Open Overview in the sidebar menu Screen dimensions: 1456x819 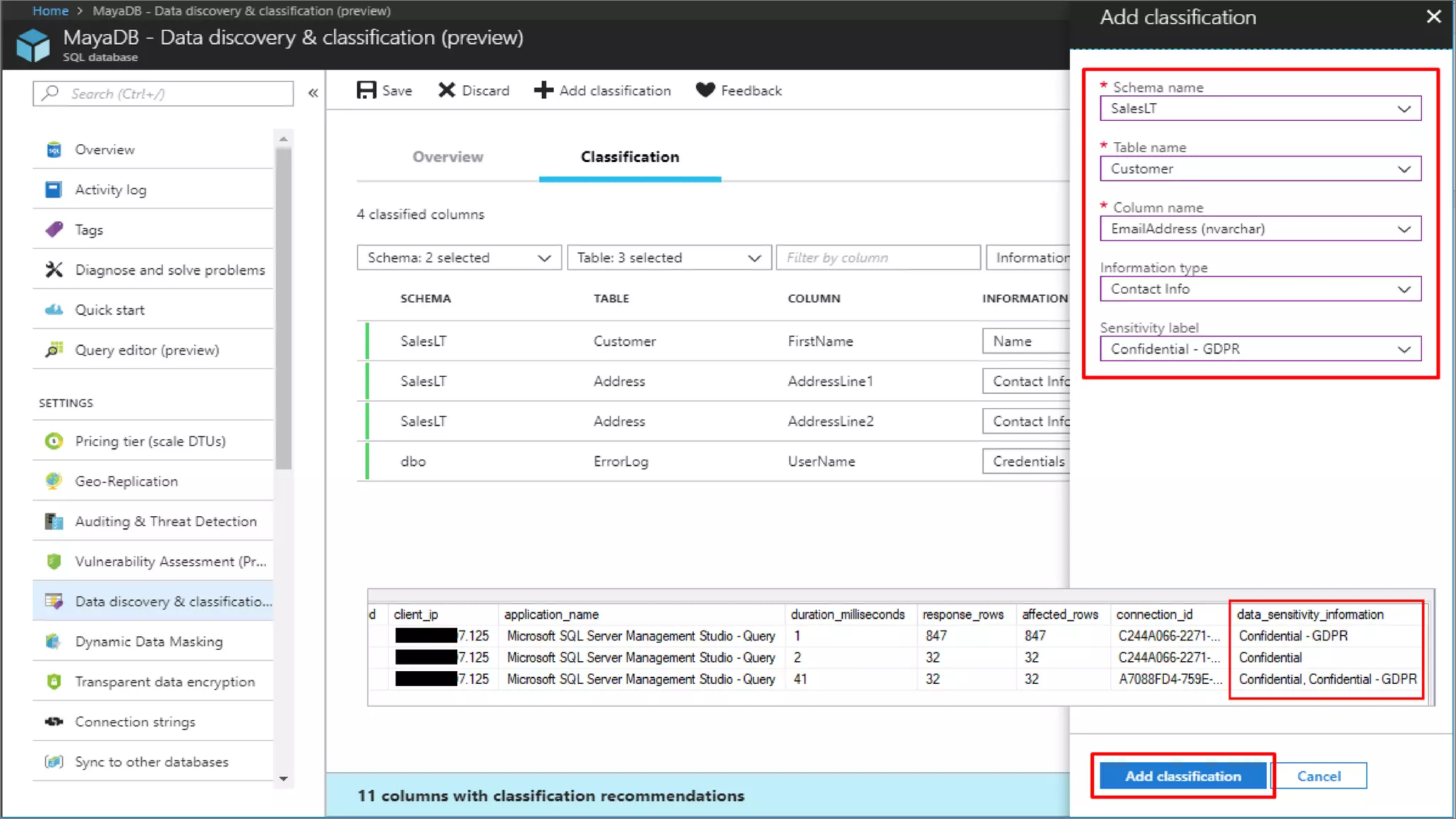(x=153, y=149)
